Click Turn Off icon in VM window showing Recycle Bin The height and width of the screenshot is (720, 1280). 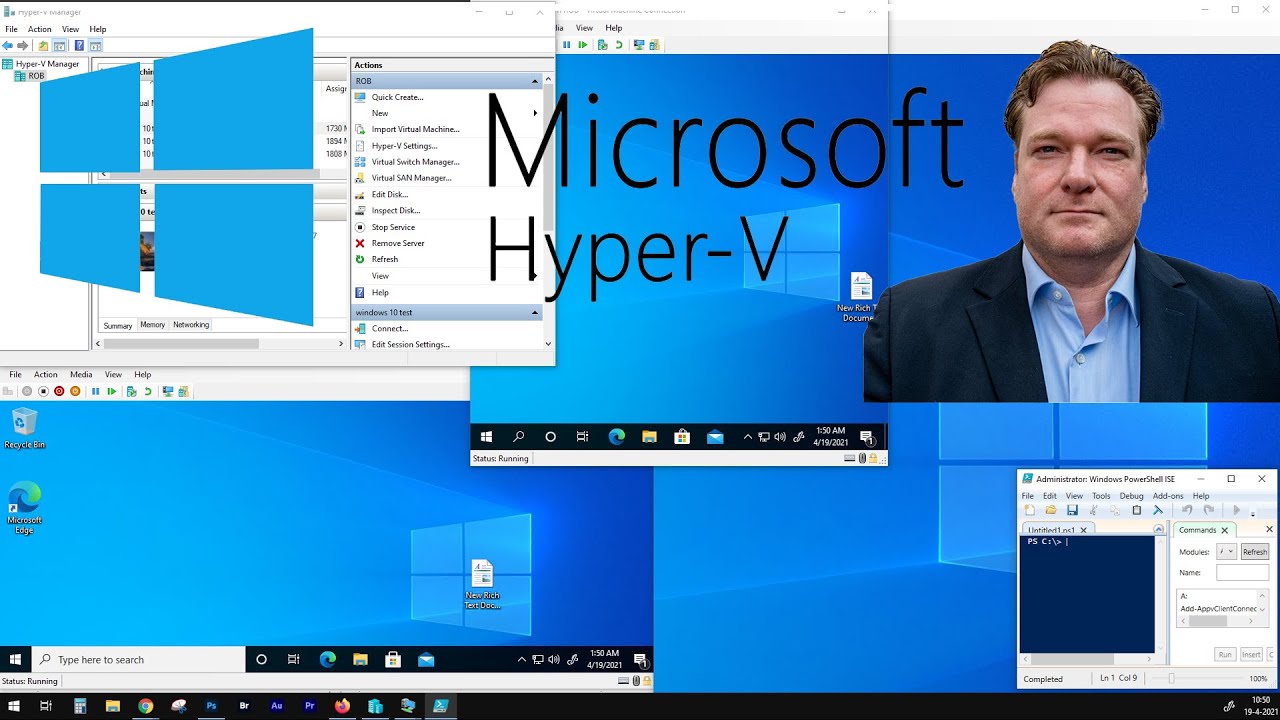[x=43, y=391]
